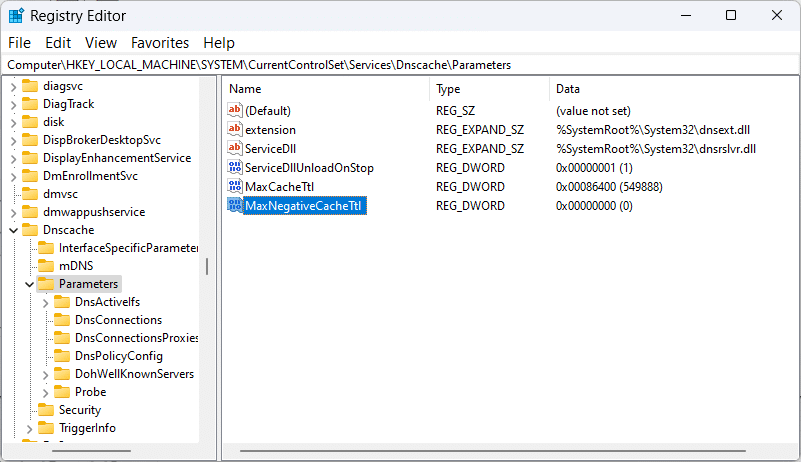Select the Probe key label
The height and width of the screenshot is (462, 801).
pos(90,392)
